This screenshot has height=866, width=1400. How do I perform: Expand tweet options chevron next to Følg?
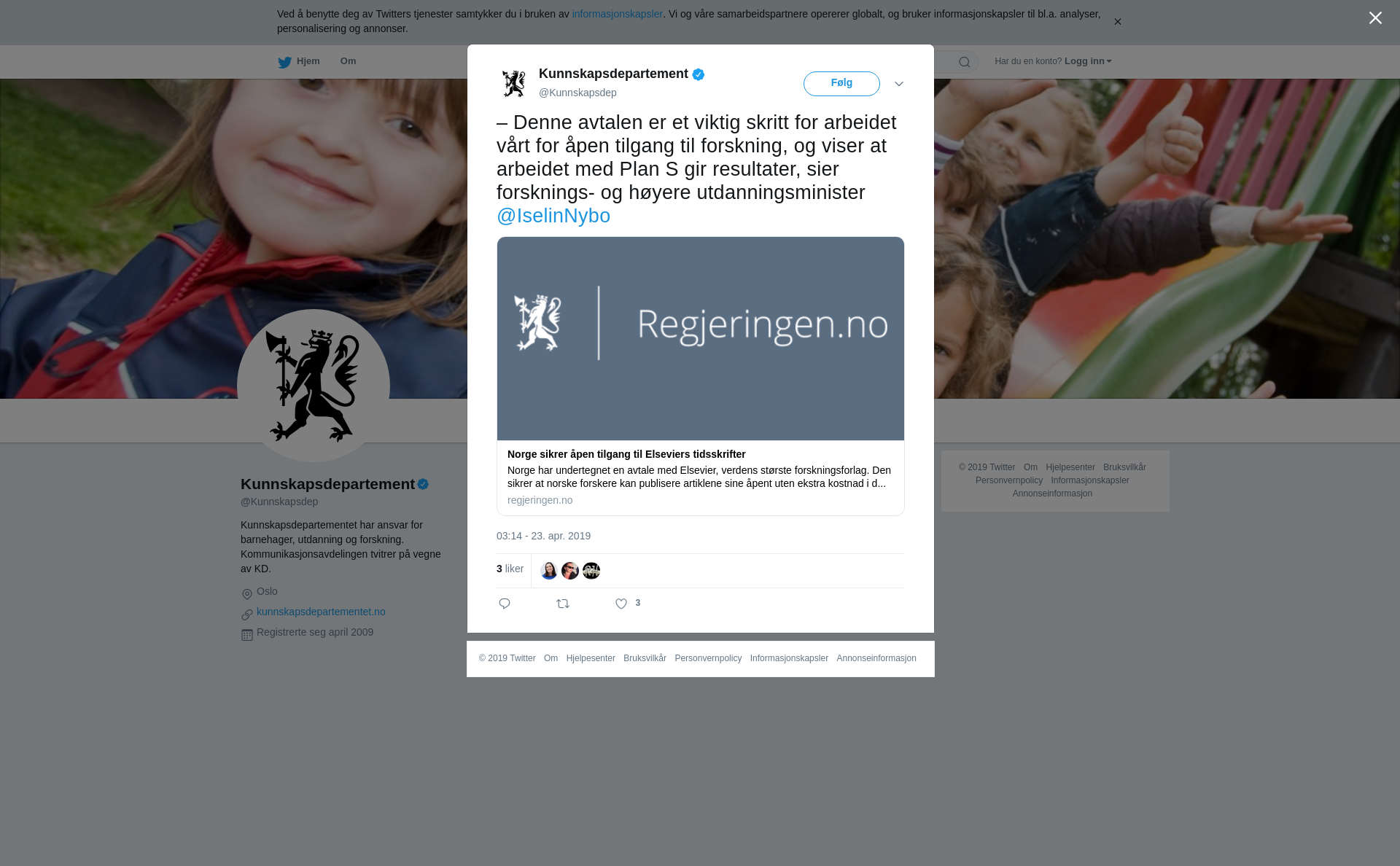click(x=899, y=84)
